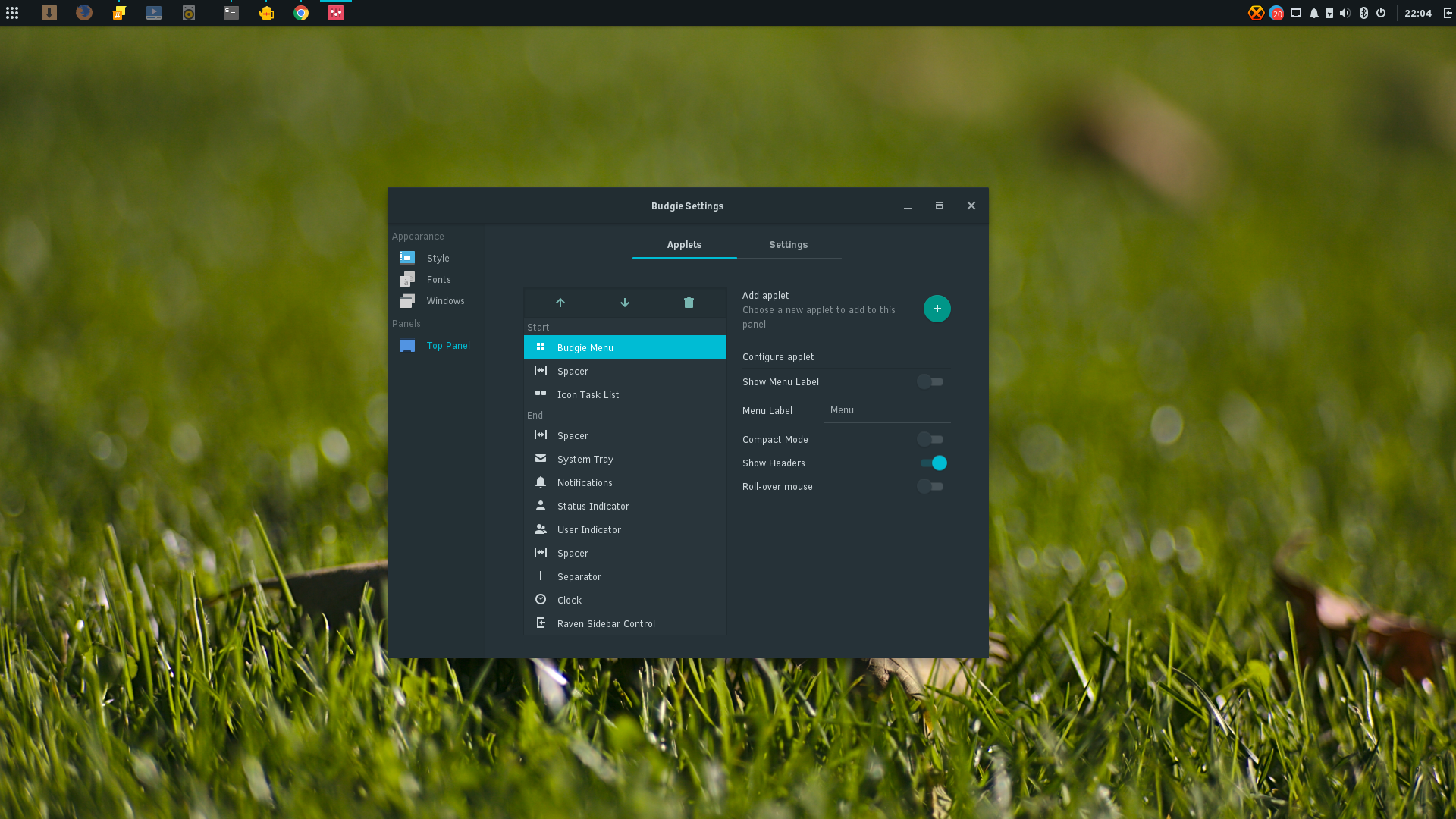The height and width of the screenshot is (819, 1456).
Task: Switch to the Settings tab
Action: pyautogui.click(x=789, y=245)
